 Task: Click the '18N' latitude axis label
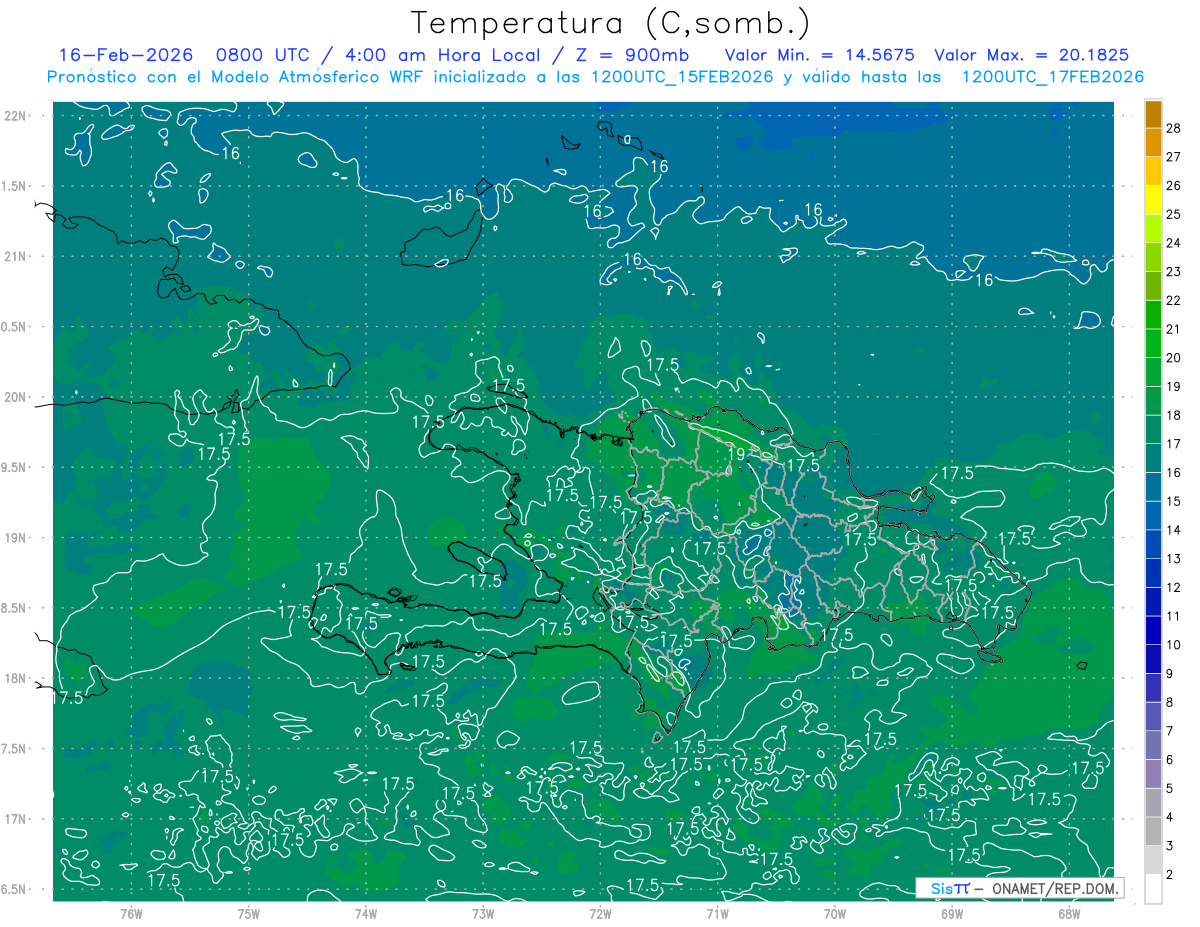click(x=15, y=678)
